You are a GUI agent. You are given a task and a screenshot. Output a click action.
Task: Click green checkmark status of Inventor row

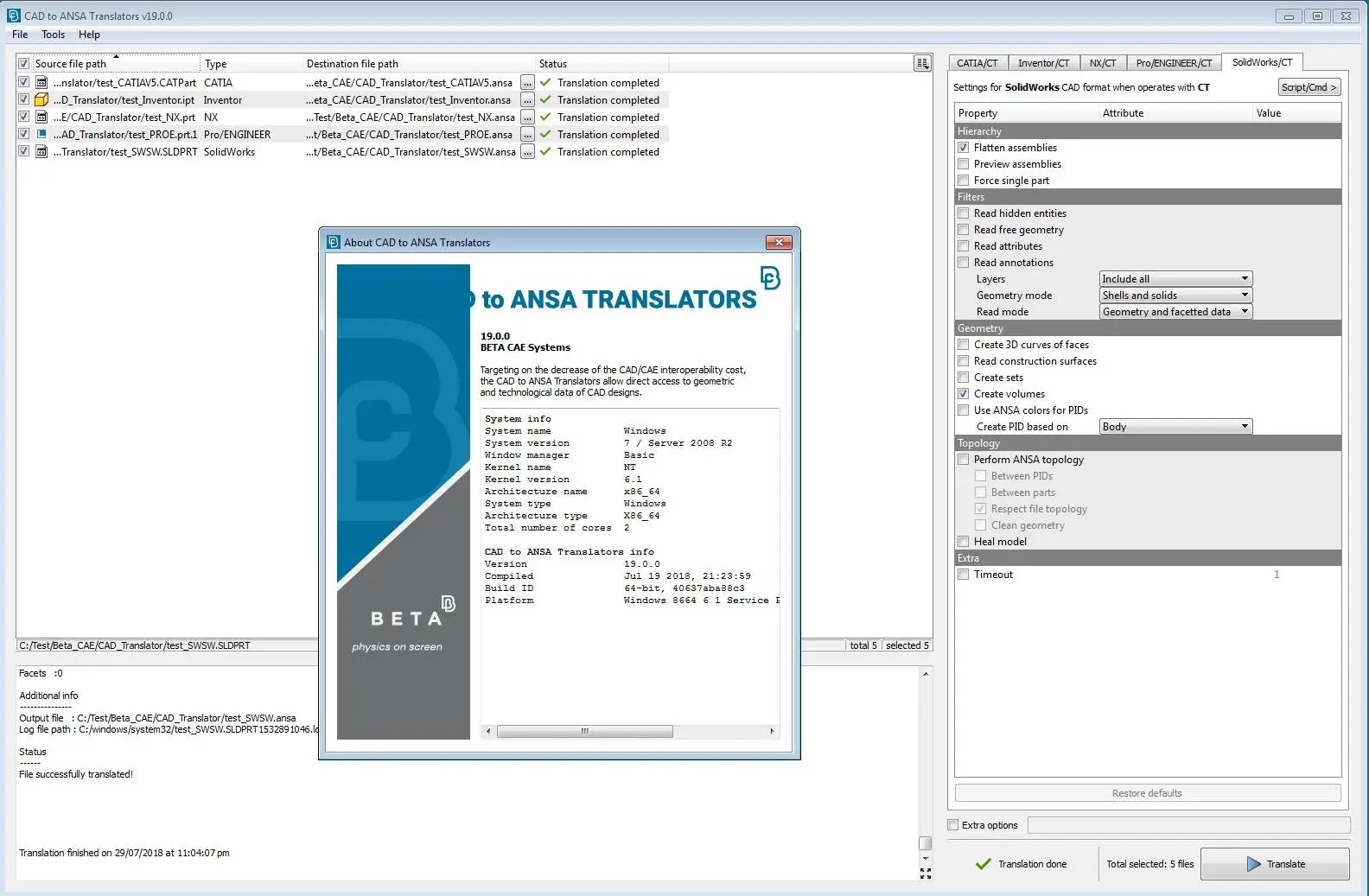click(x=545, y=100)
